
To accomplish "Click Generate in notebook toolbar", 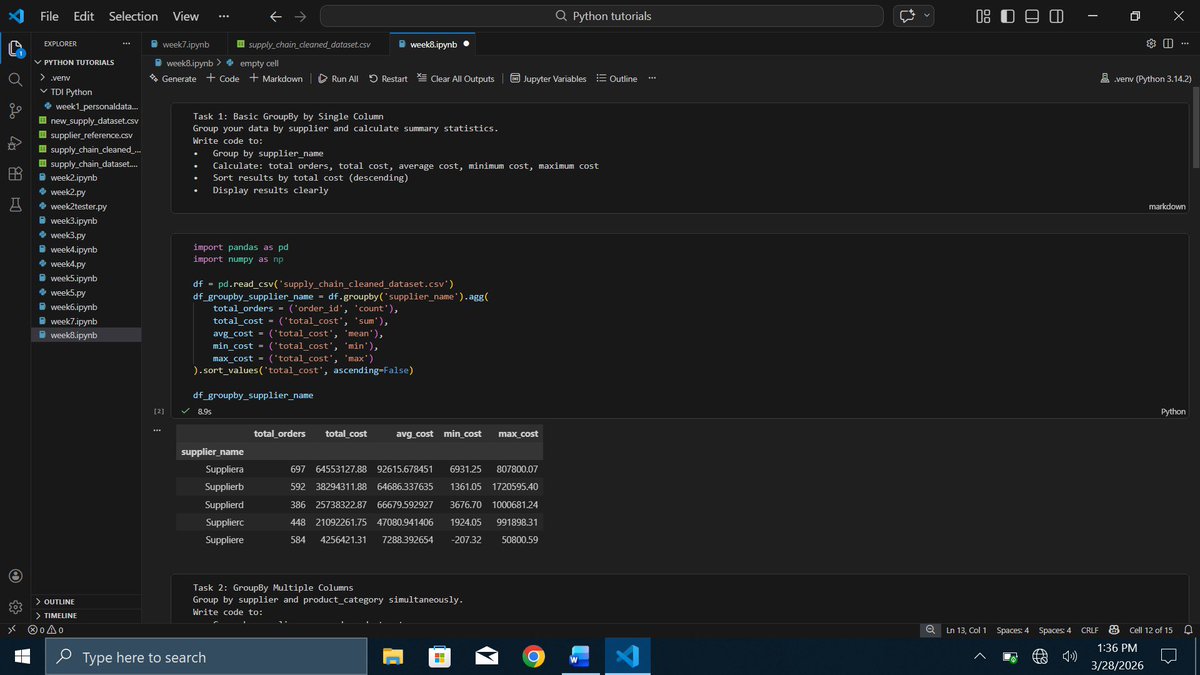I will point(173,78).
